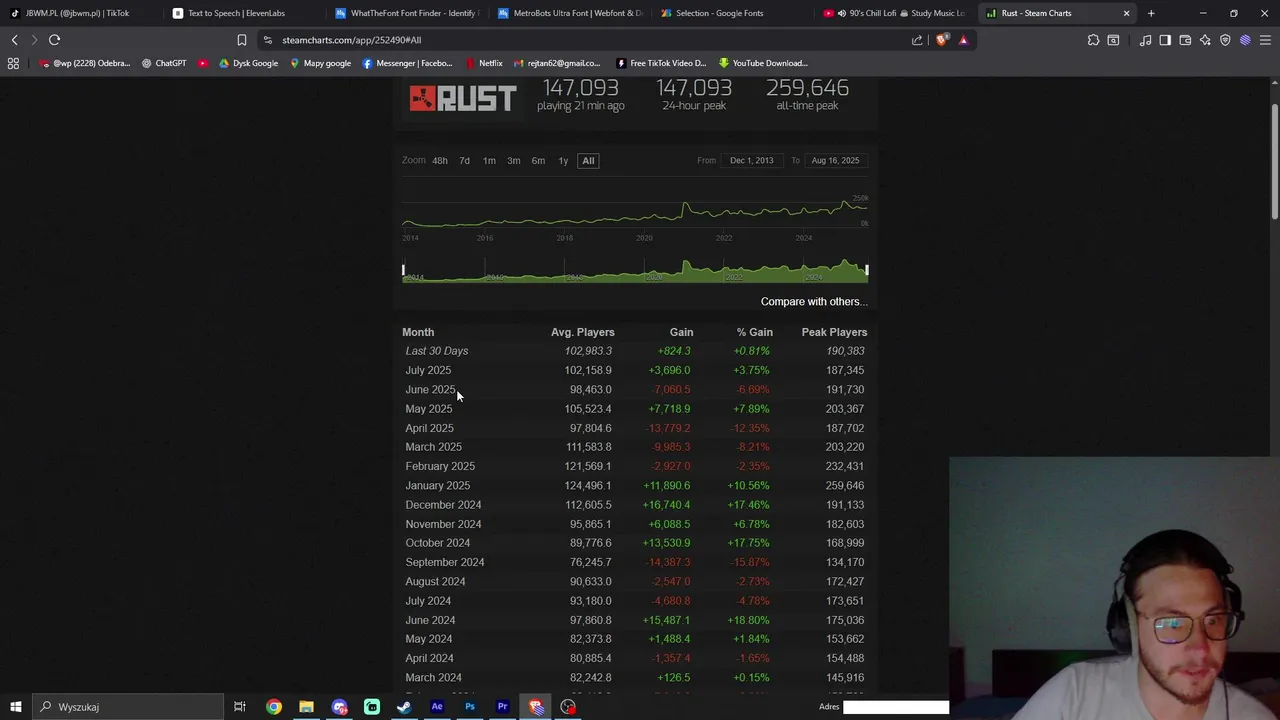Reload the Steam Charts page
This screenshot has height=720, width=1280.
pyautogui.click(x=54, y=40)
